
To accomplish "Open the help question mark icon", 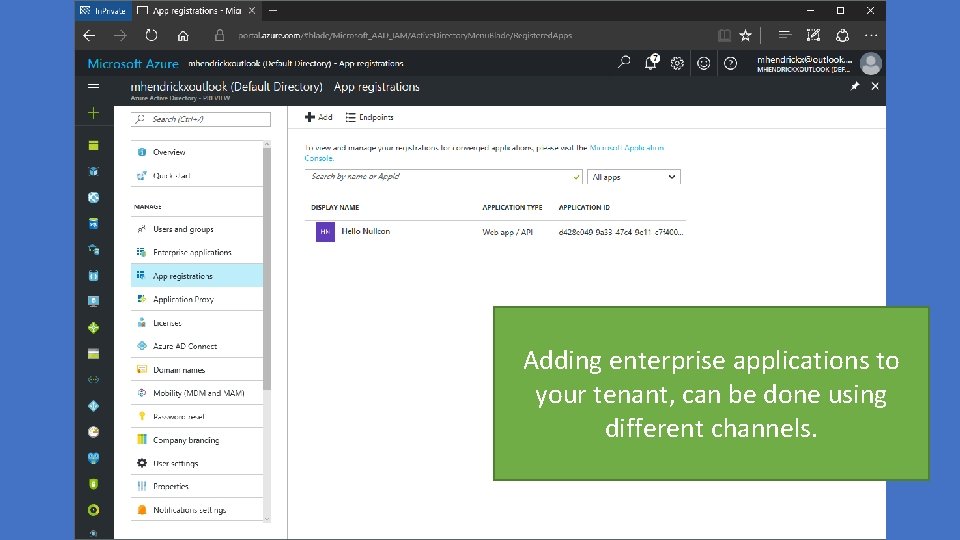I will 730,63.
